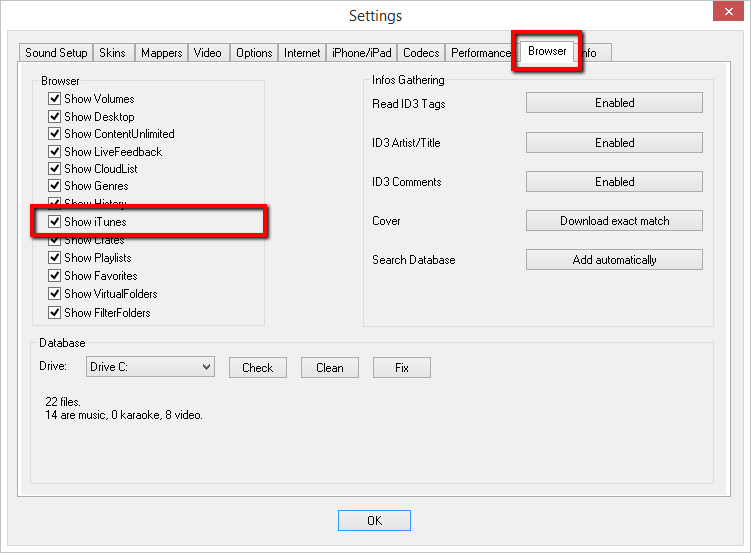The width and height of the screenshot is (751, 553).
Task: Toggle the Show Desktop checkbox
Action: click(x=55, y=117)
